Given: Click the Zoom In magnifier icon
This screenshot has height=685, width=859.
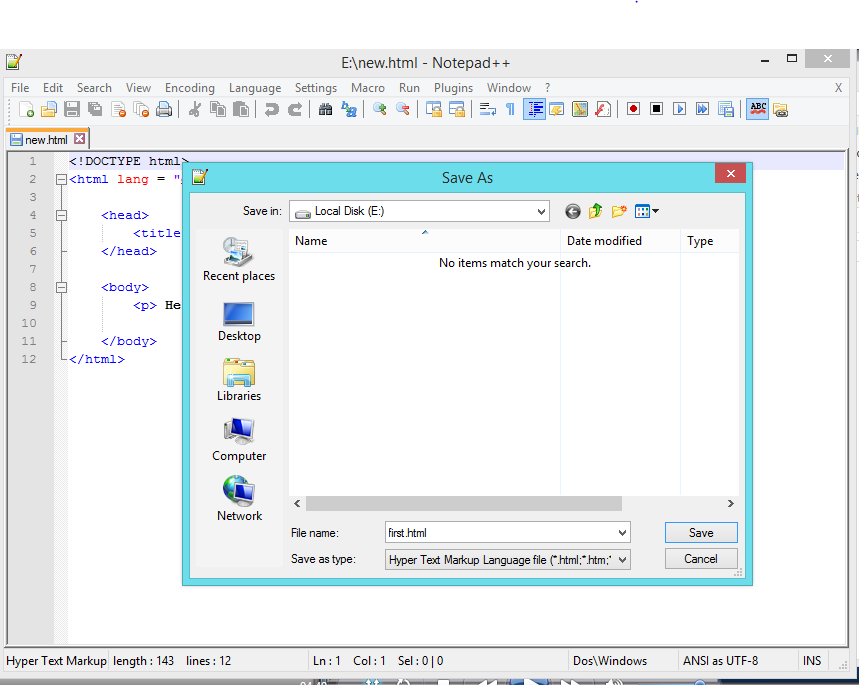Looking at the screenshot, I should point(379,110).
